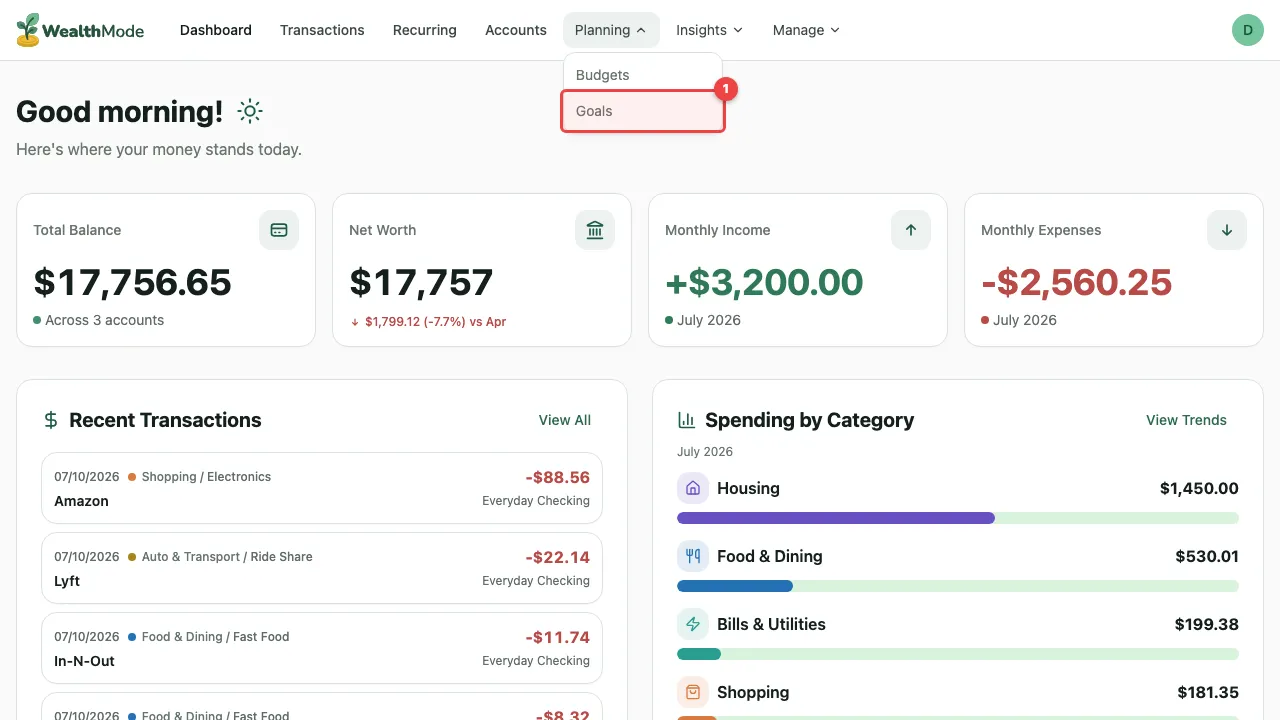Click the $199.38 Bills & Utilities amount

tap(1207, 624)
